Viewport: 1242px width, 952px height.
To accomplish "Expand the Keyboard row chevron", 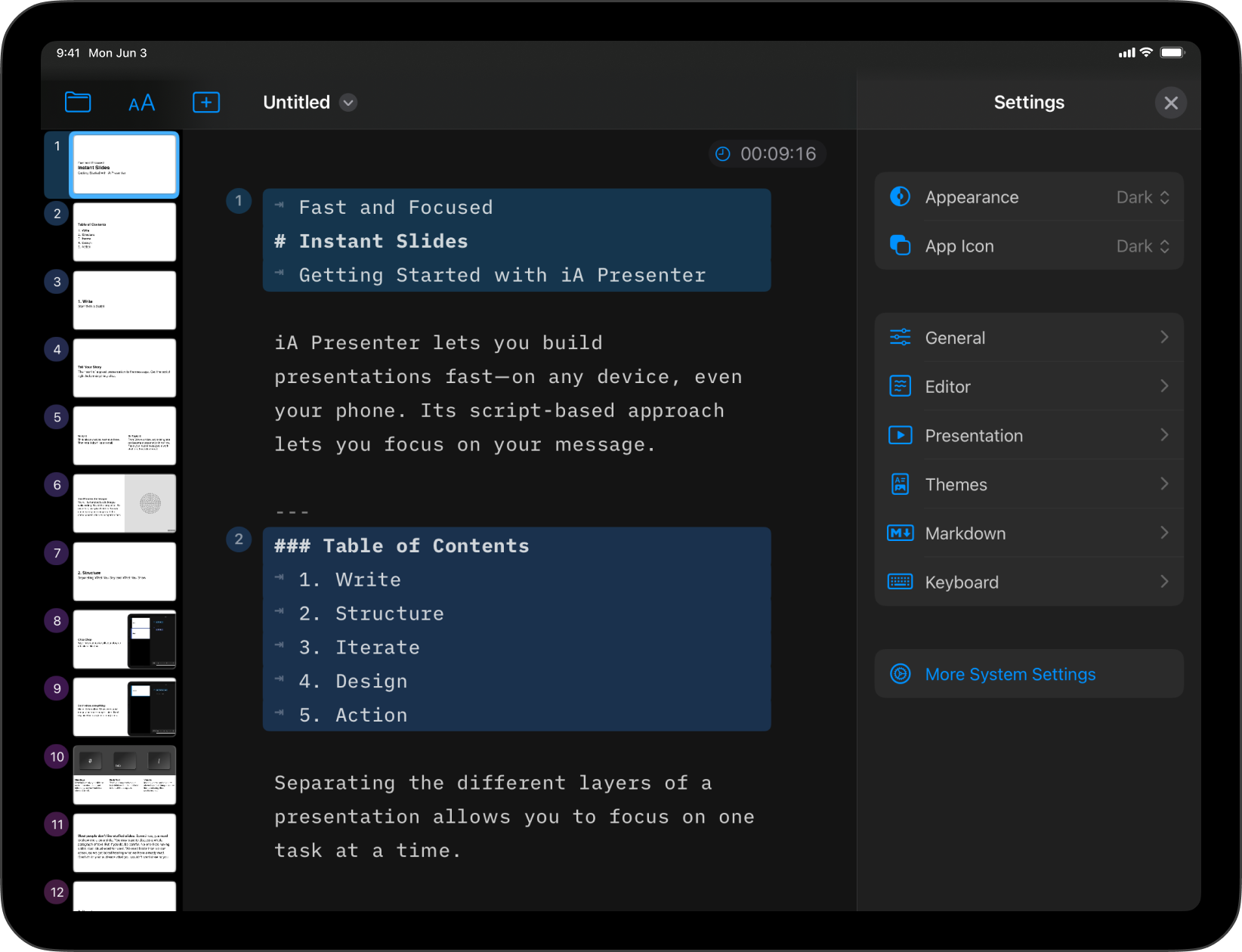I will (x=1164, y=582).
